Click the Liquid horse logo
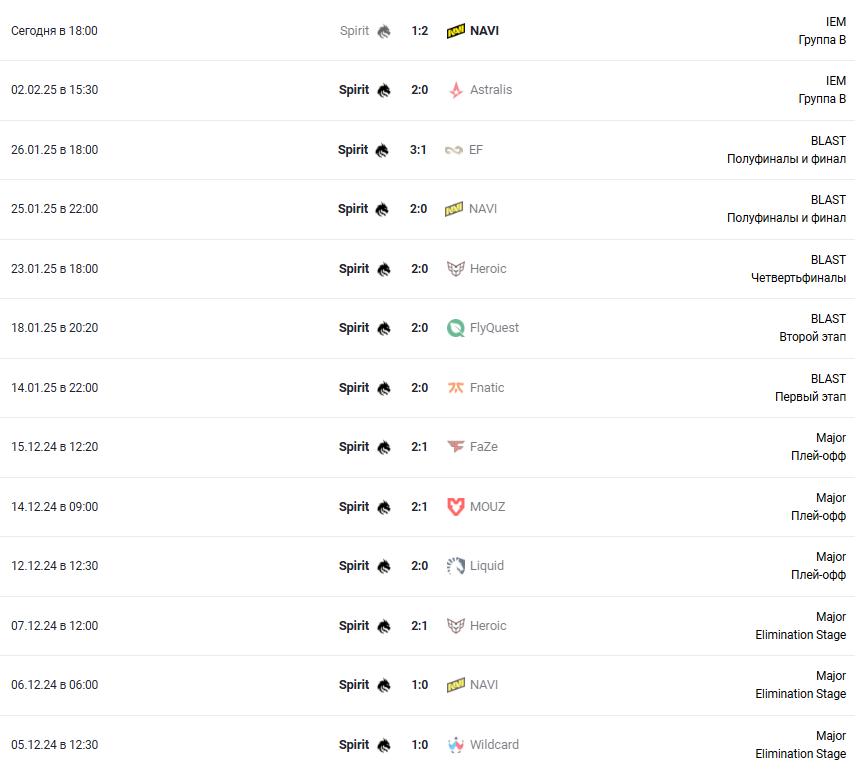Viewport: 855px width, 769px height. tap(456, 566)
